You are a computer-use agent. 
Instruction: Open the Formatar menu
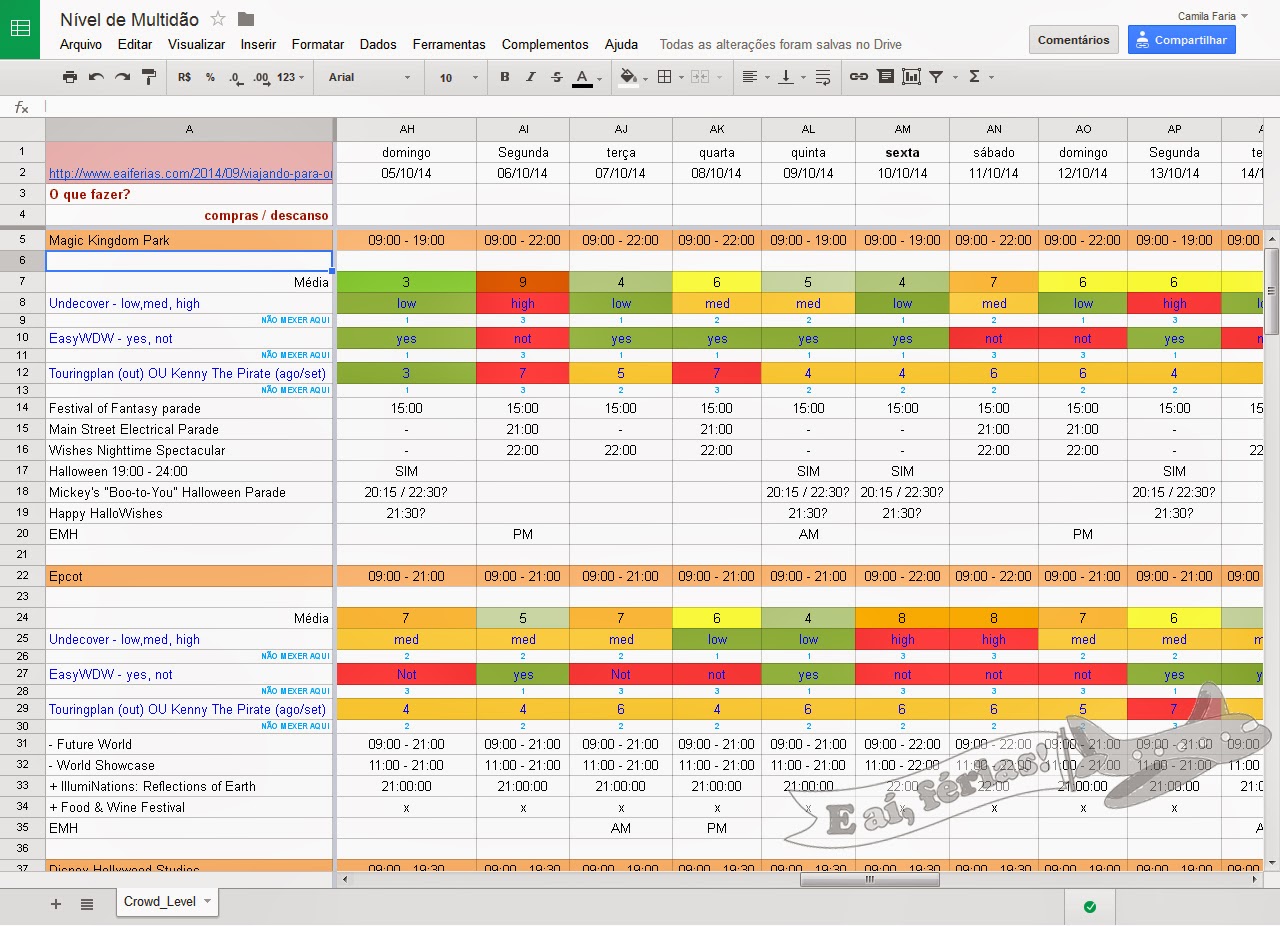[318, 44]
